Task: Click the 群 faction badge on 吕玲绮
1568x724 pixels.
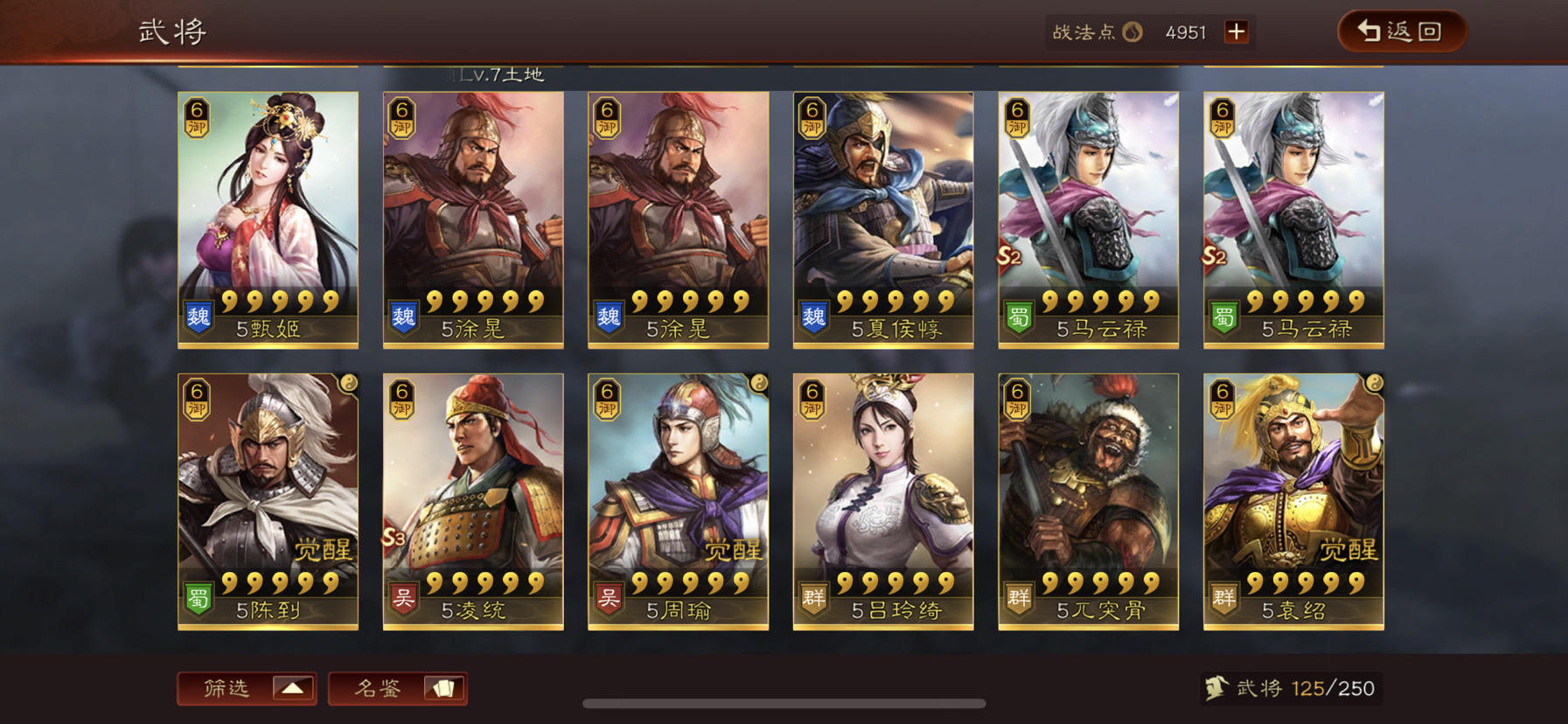Action: (814, 598)
